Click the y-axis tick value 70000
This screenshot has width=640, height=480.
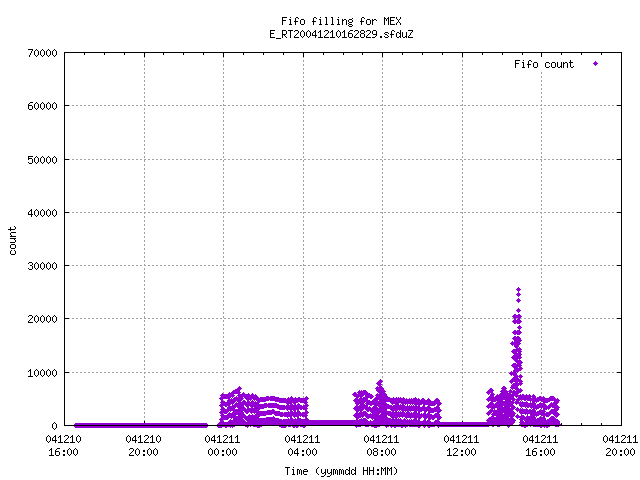point(42,53)
